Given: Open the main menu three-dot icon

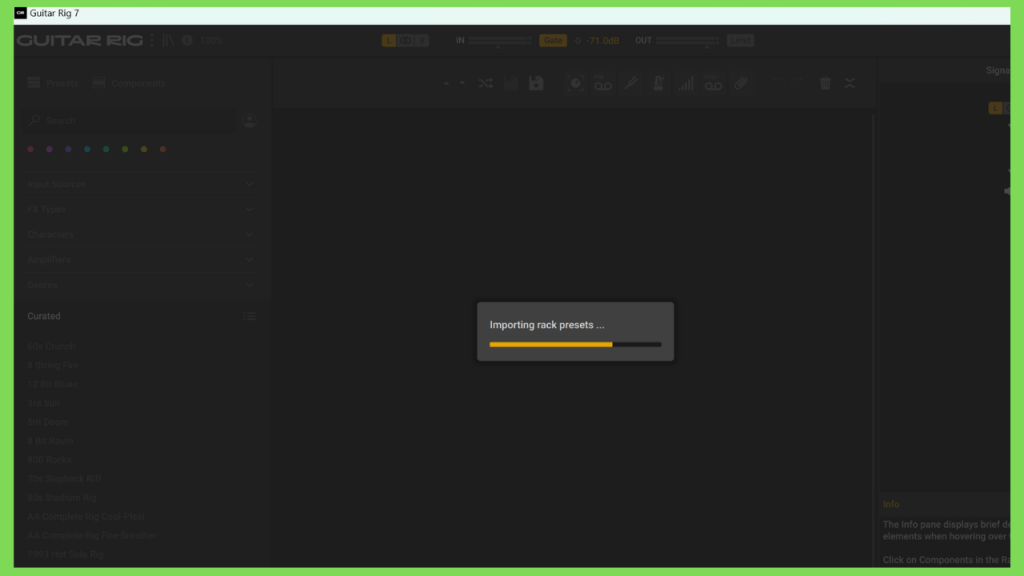Looking at the screenshot, I should (x=152, y=40).
